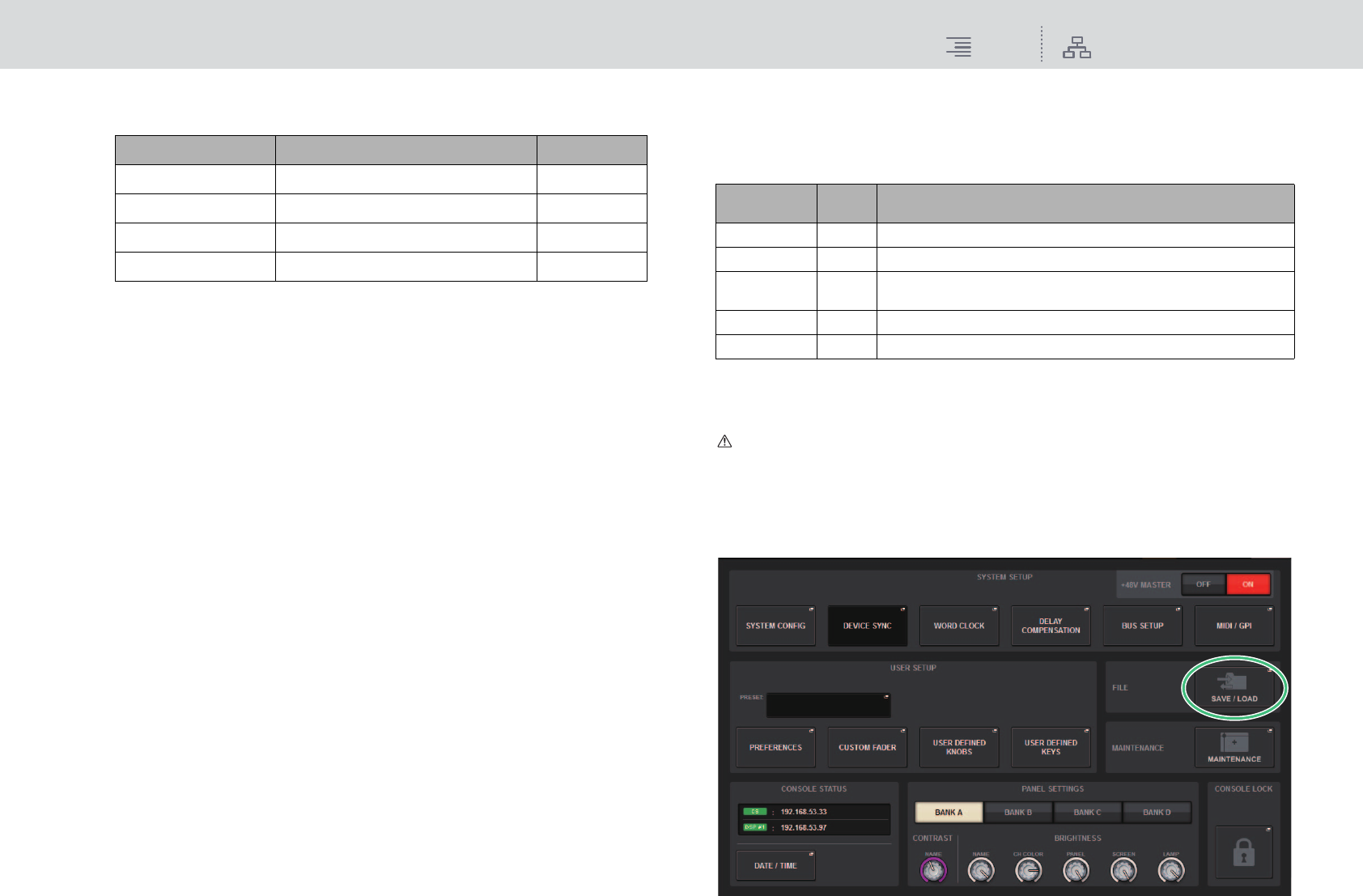This screenshot has width=1363, height=896.
Task: Select the BRIGHTNESS NAME knob
Action: point(981,870)
